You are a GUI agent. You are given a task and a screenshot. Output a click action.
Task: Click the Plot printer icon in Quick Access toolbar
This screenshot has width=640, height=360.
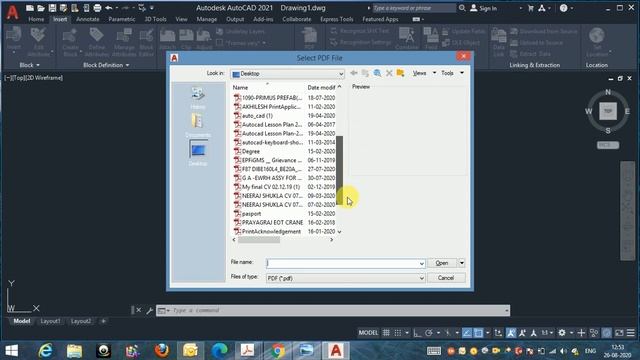[x=97, y=8]
